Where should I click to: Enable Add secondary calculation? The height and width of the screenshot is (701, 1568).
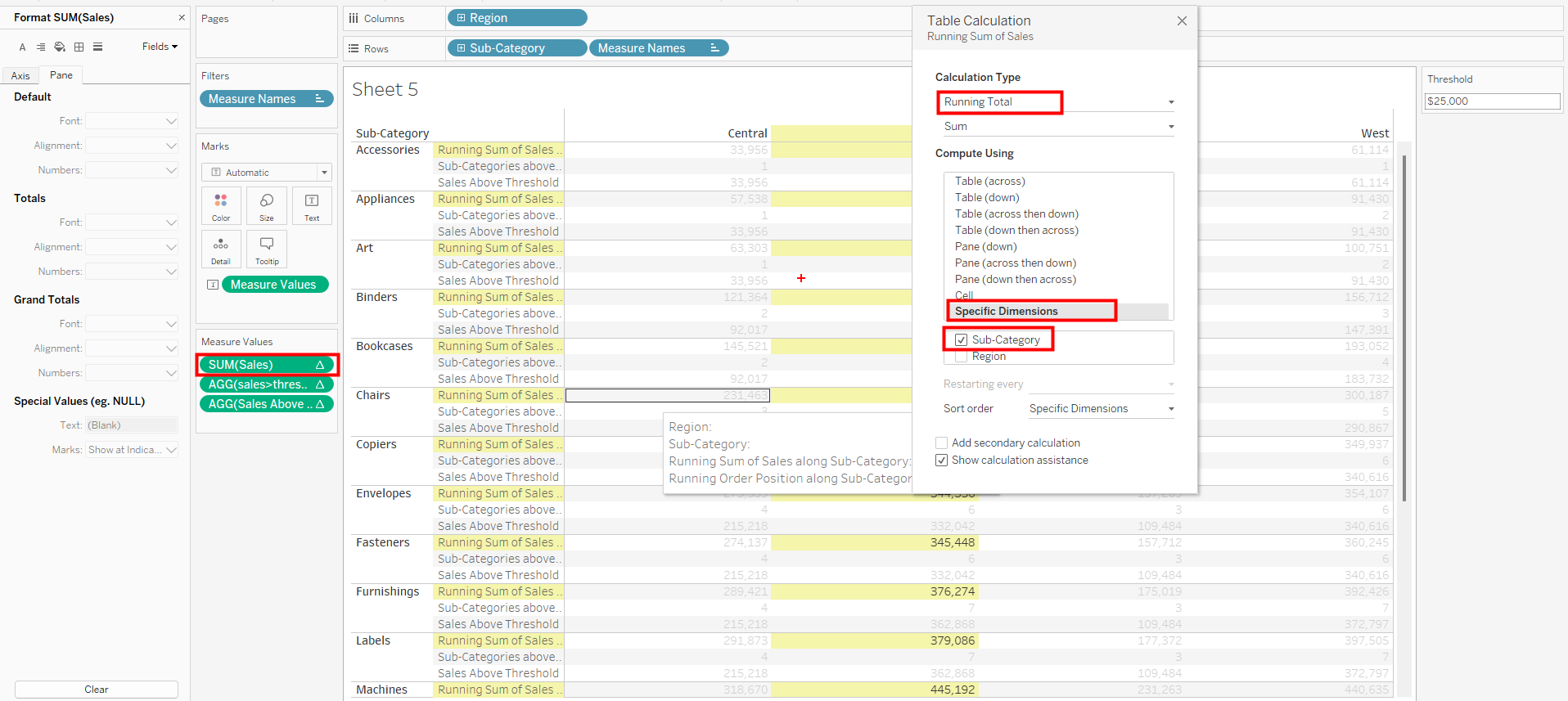pyautogui.click(x=941, y=443)
